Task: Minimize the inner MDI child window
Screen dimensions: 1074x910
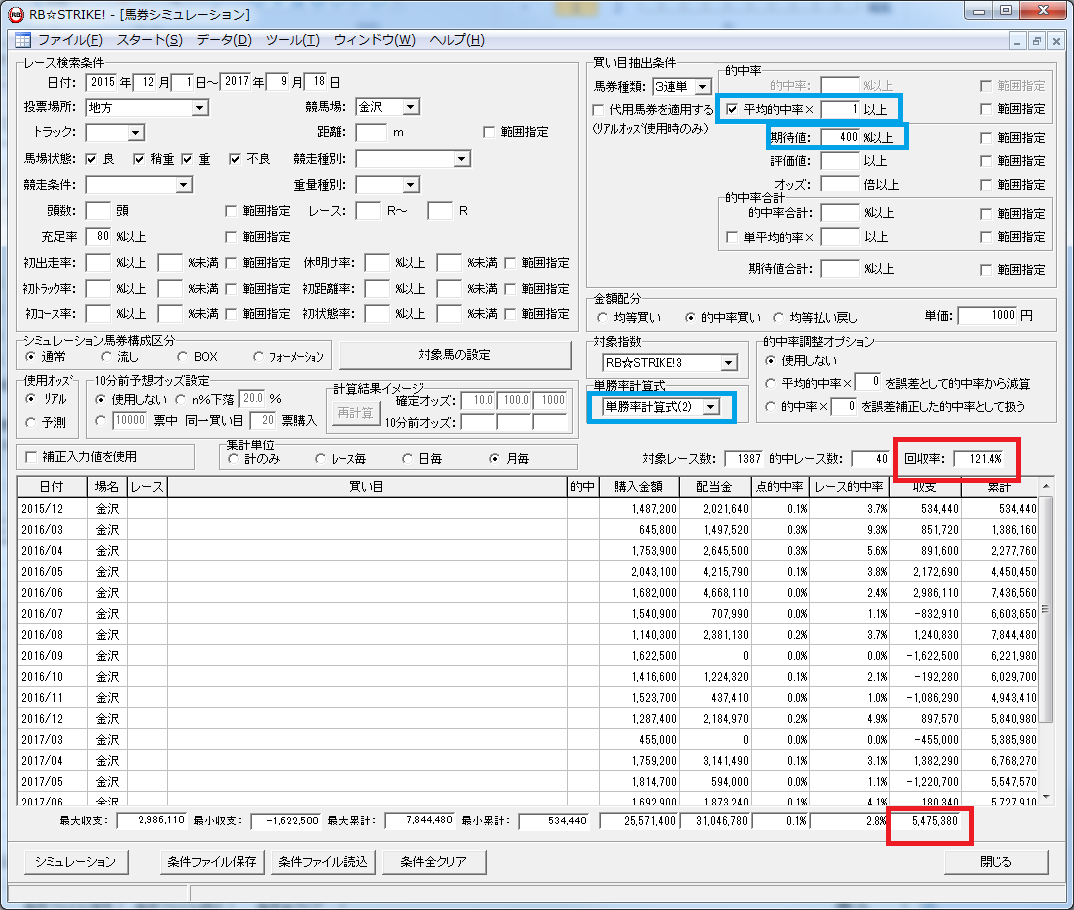Action: tap(1017, 41)
